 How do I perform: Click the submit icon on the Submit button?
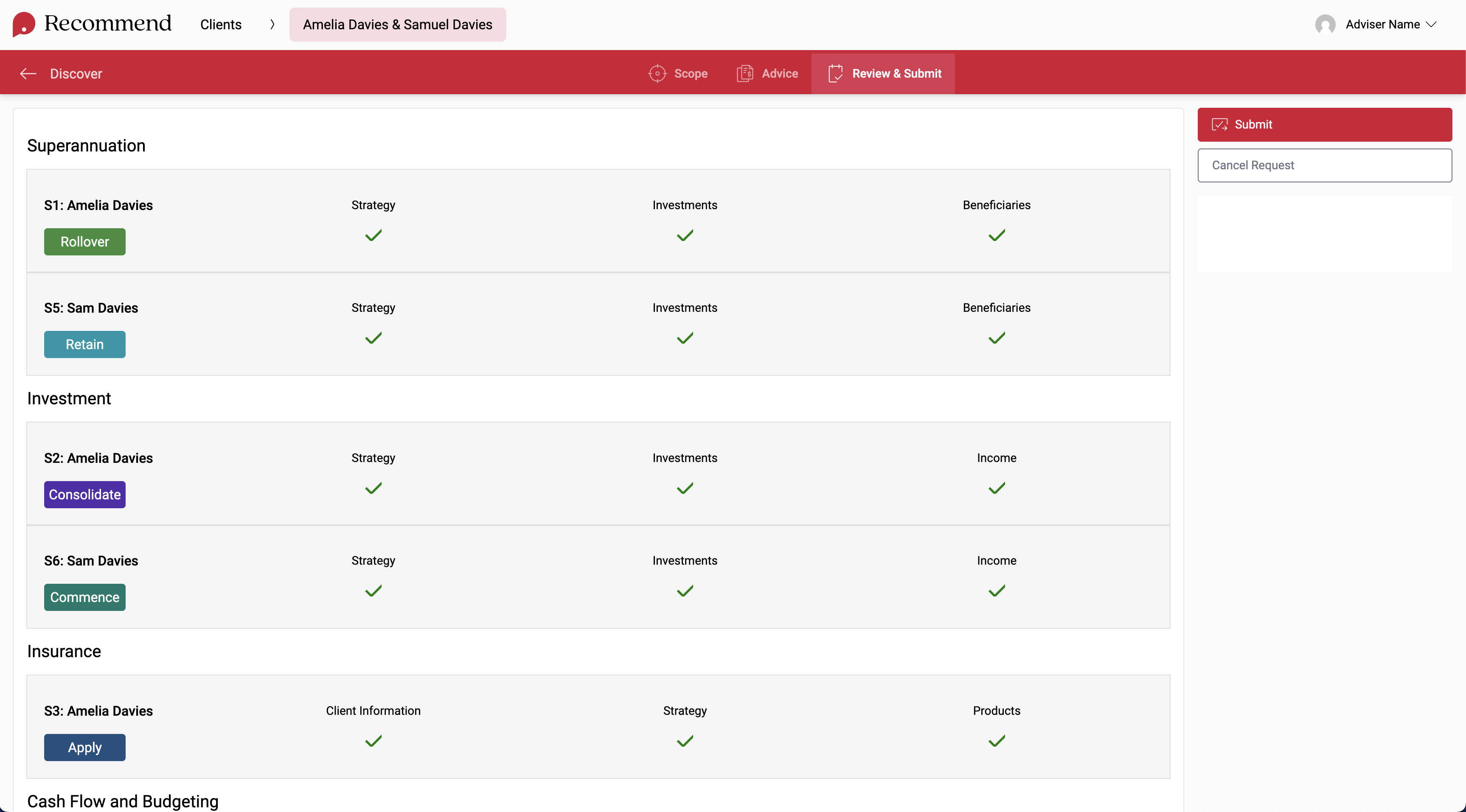coord(1219,125)
